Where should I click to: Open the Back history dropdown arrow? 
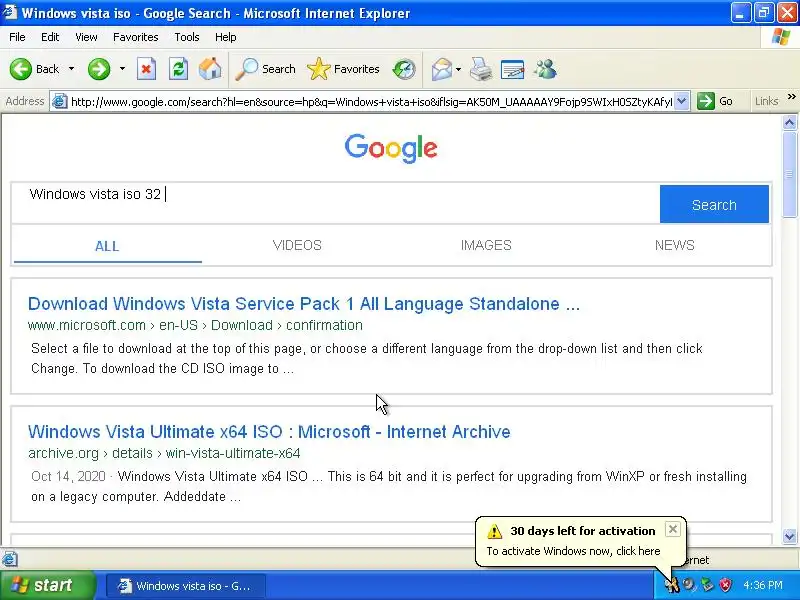[x=71, y=69]
